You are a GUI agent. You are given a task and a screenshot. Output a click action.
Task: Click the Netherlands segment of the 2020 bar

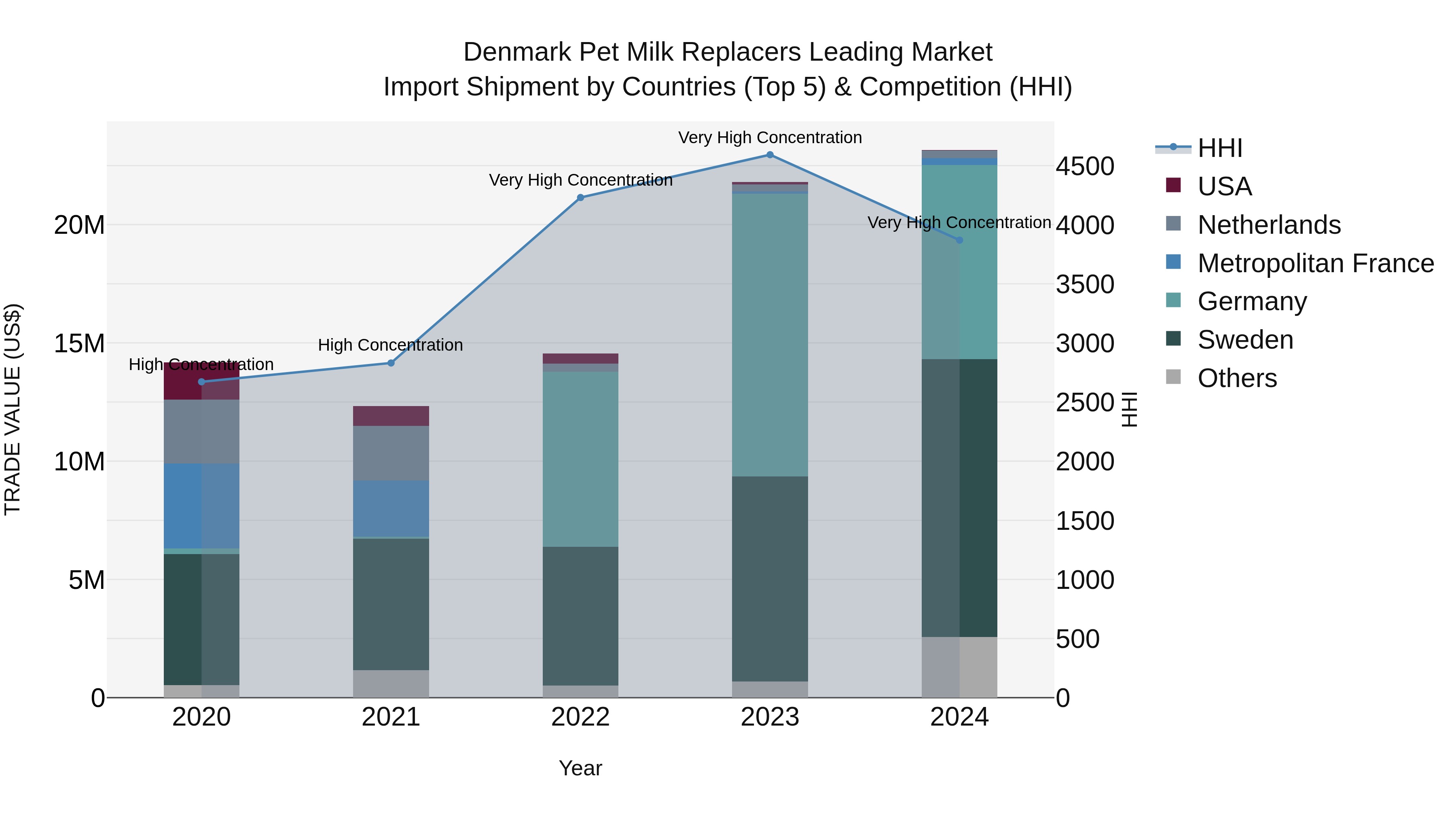tap(202, 432)
